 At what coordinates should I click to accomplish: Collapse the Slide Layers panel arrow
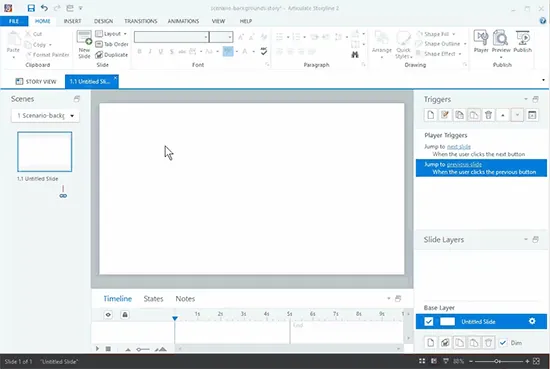click(526, 239)
